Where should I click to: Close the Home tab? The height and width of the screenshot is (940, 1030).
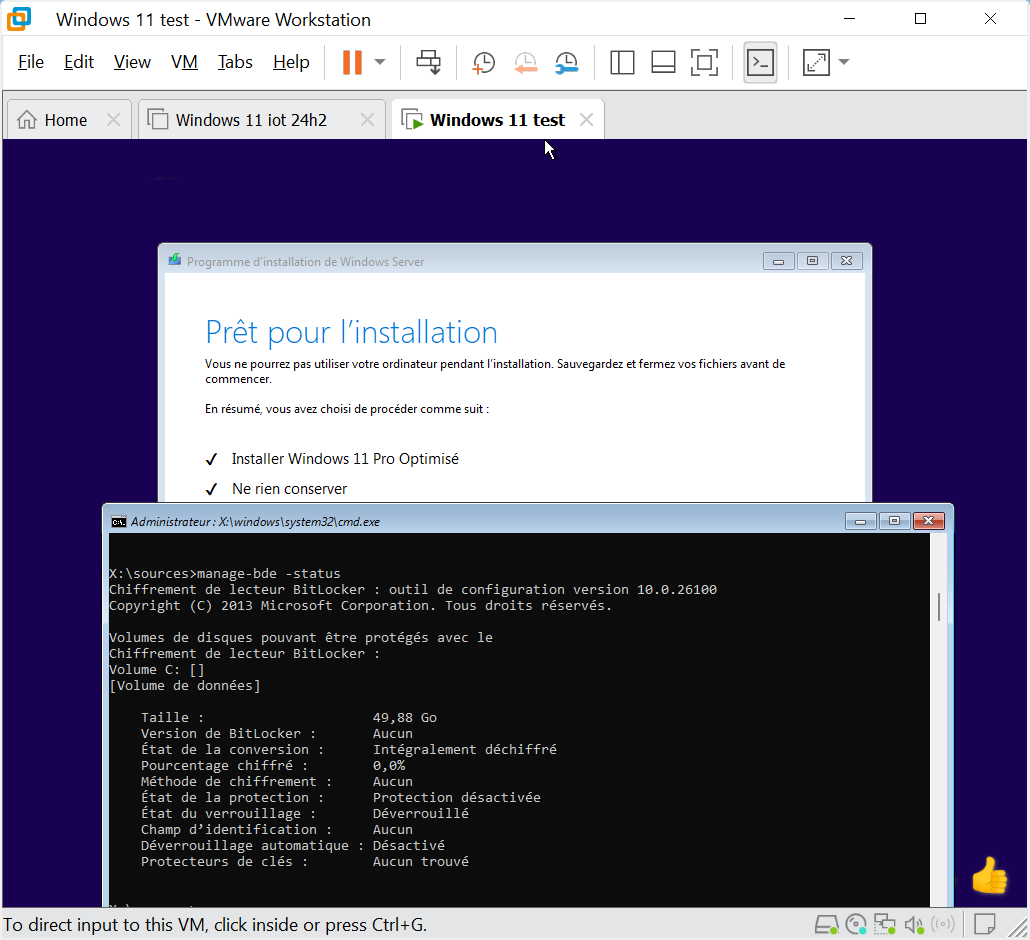[x=113, y=120]
